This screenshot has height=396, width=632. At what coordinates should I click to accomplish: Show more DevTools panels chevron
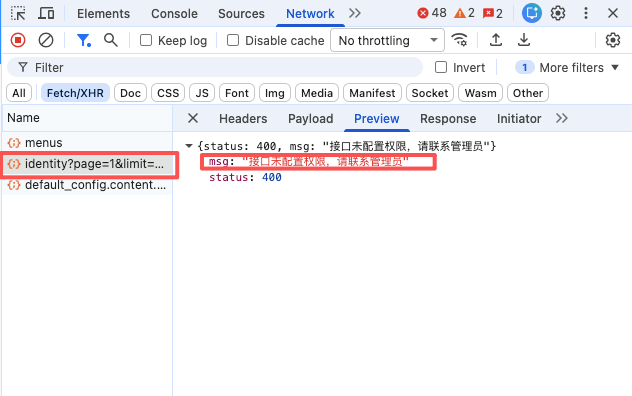[355, 13]
